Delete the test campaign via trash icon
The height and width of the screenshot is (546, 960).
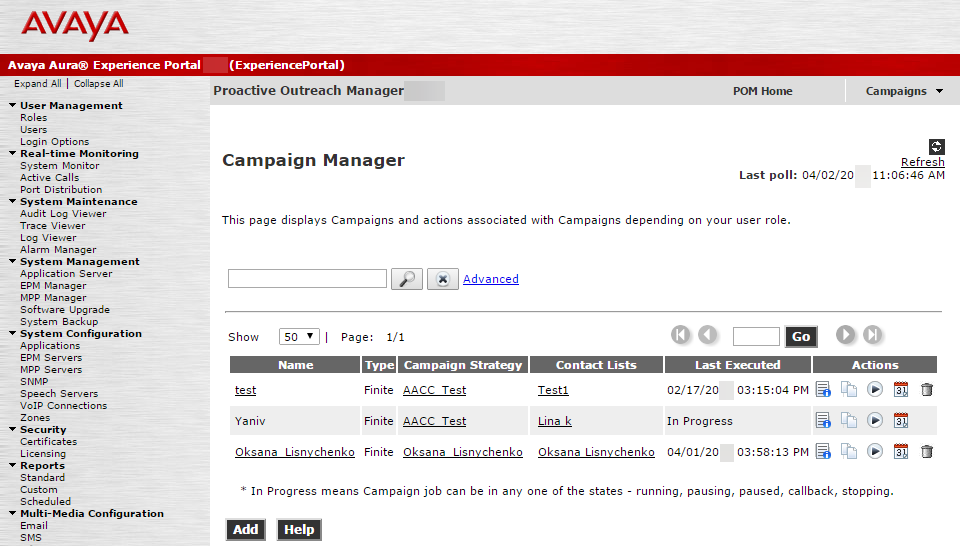click(927, 389)
